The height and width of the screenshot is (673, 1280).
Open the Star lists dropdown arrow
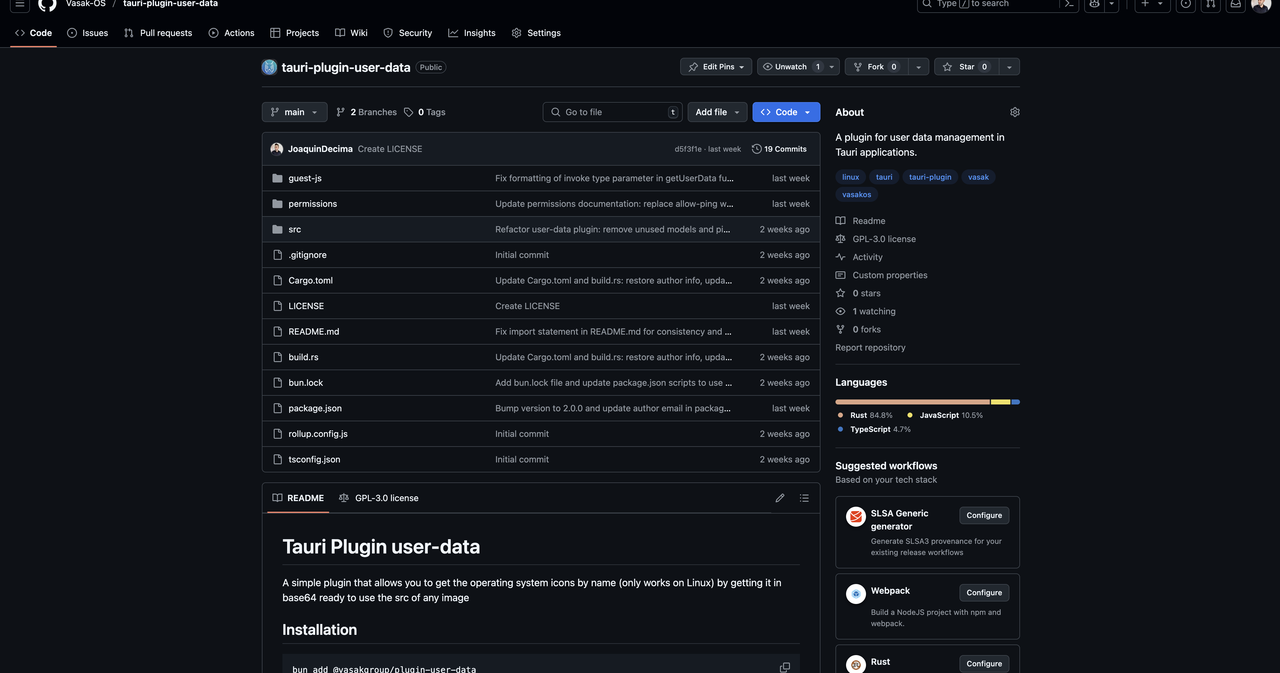pyautogui.click(x=1009, y=67)
